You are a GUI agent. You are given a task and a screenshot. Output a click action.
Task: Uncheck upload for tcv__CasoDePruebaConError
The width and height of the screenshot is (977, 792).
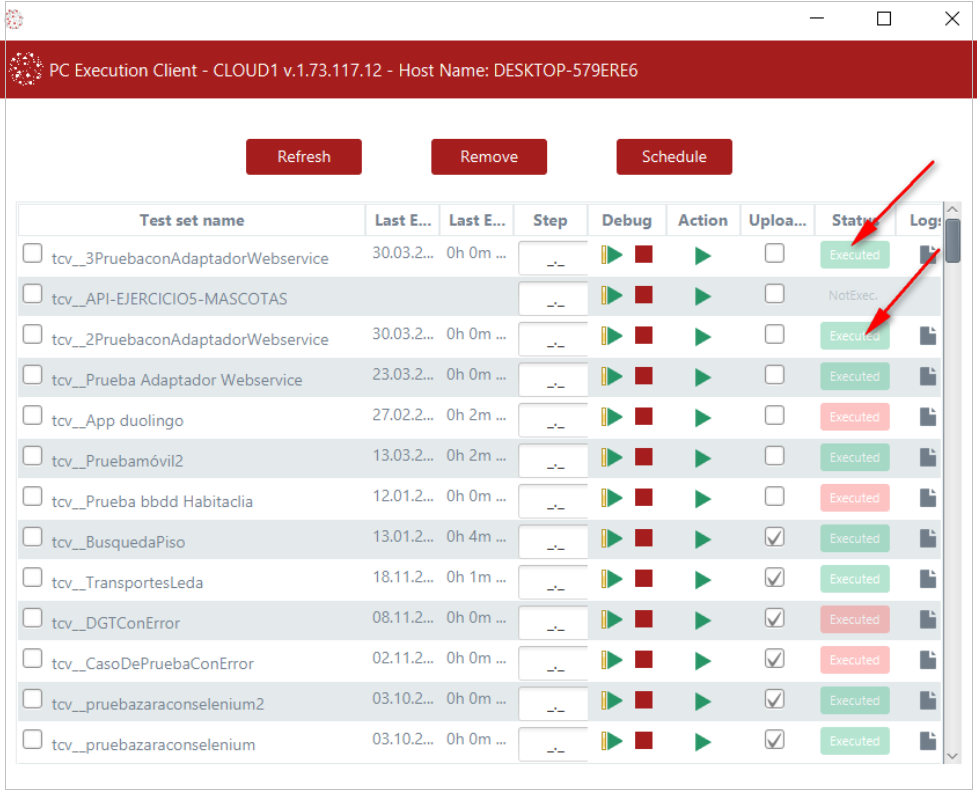pyautogui.click(x=775, y=658)
